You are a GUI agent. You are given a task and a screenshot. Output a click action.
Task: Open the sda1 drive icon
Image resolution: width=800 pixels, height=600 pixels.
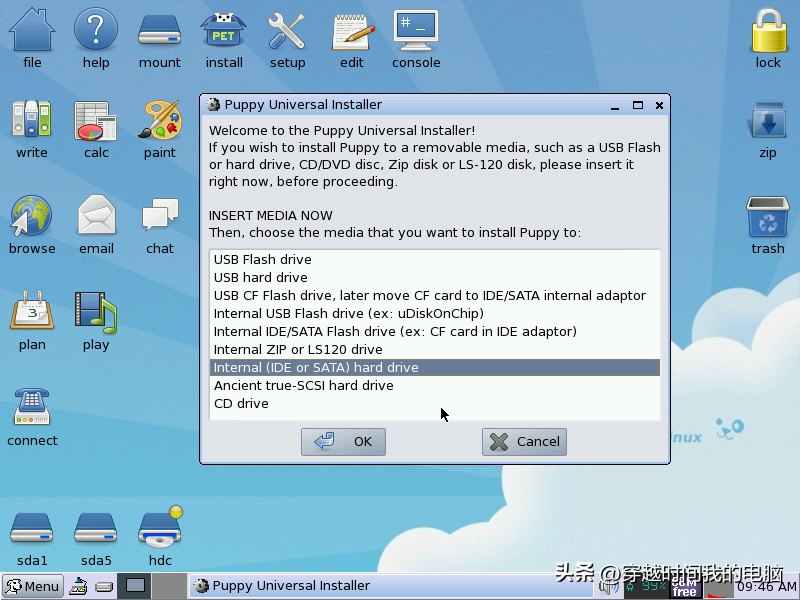click(x=32, y=528)
